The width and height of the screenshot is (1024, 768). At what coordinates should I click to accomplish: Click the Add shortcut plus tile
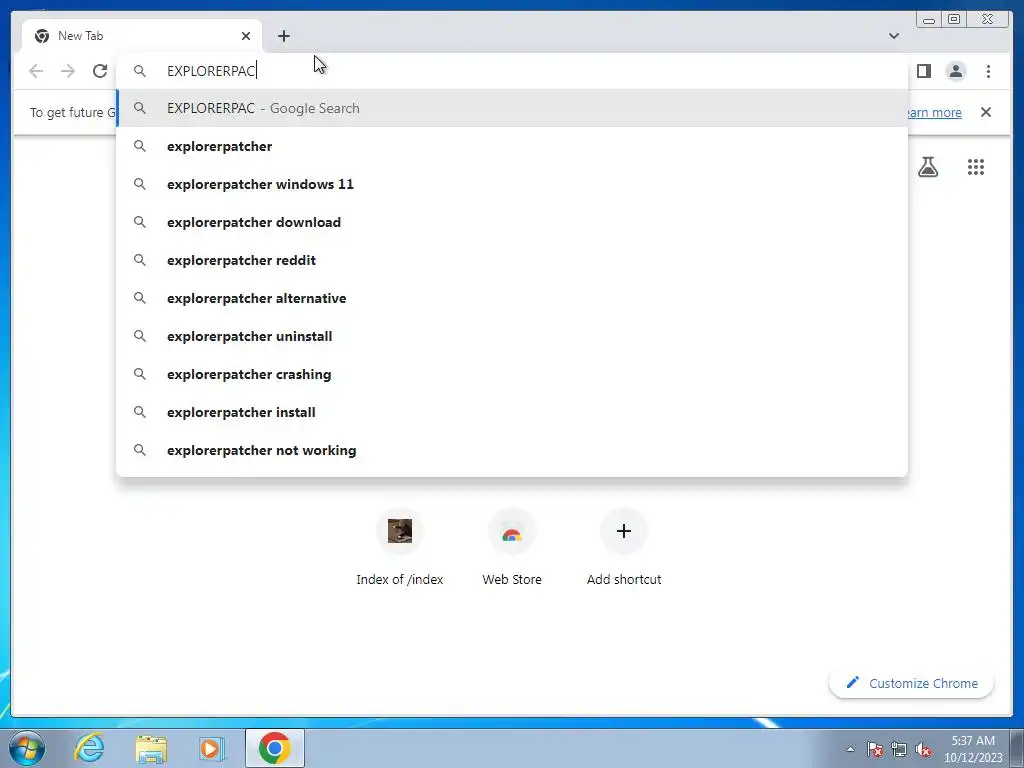(x=624, y=547)
